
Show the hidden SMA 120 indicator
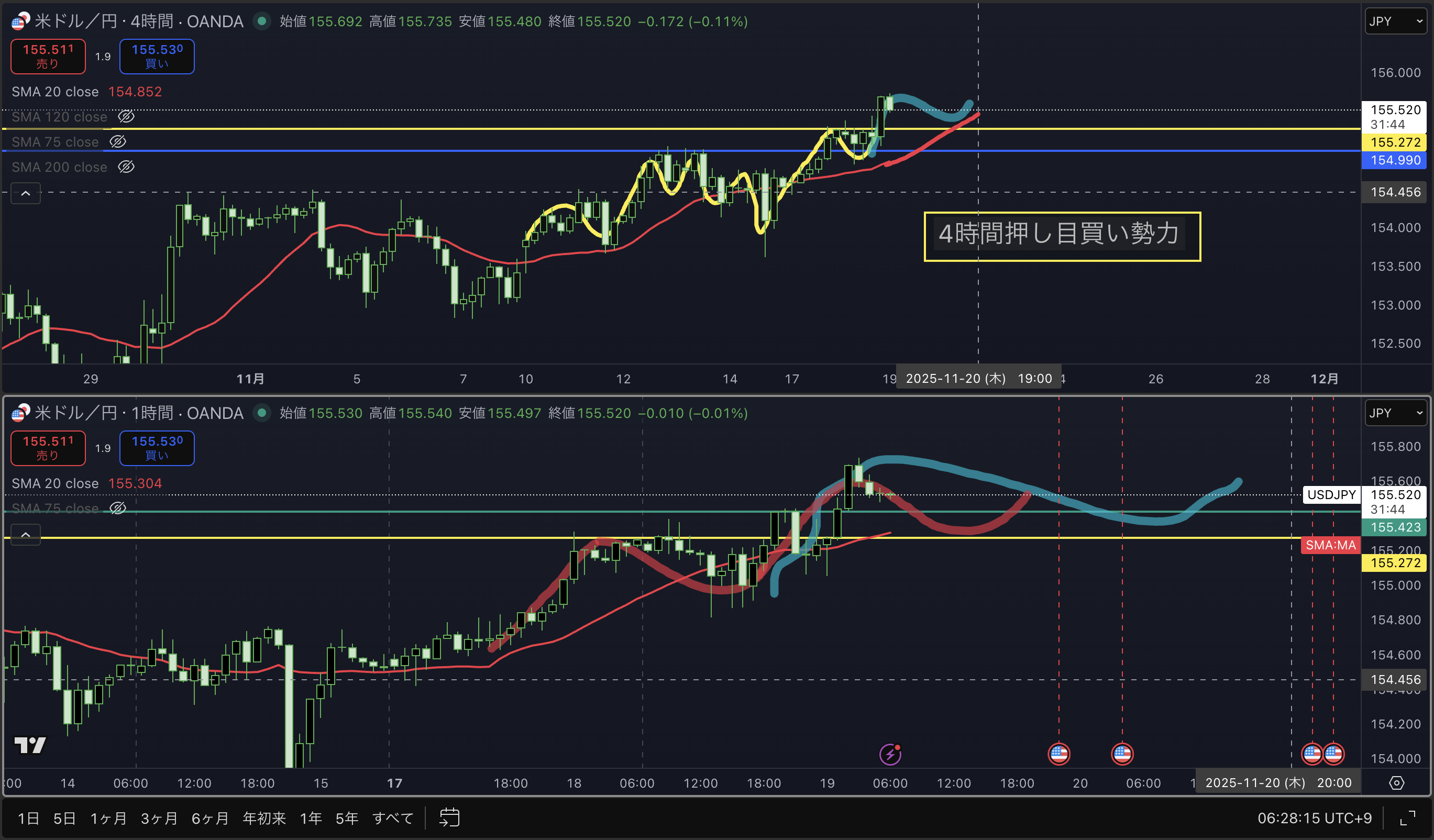126,117
